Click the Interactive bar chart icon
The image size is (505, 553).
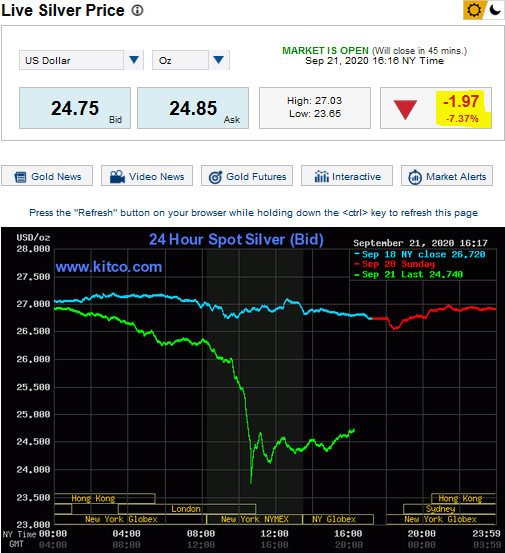click(x=321, y=176)
